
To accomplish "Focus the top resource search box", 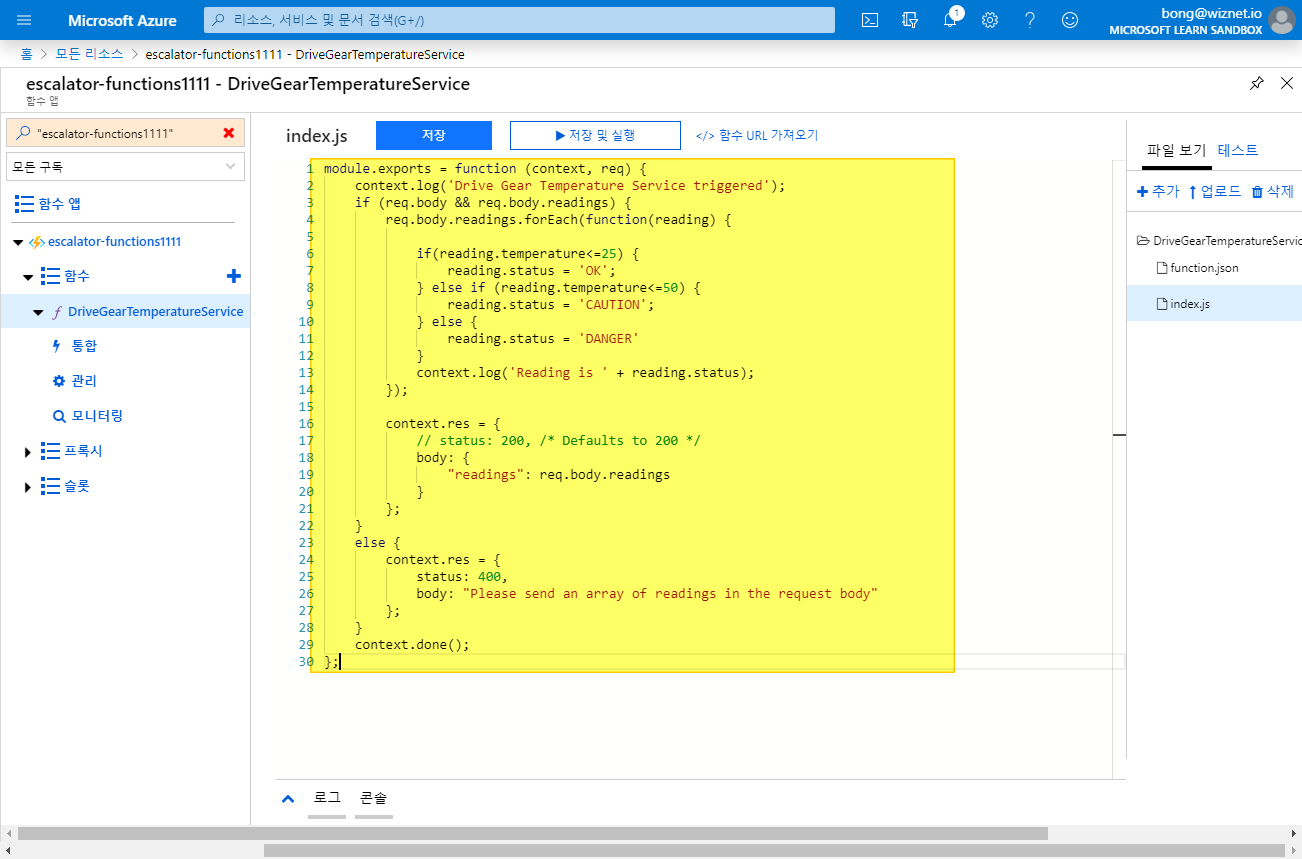I will [x=519, y=20].
